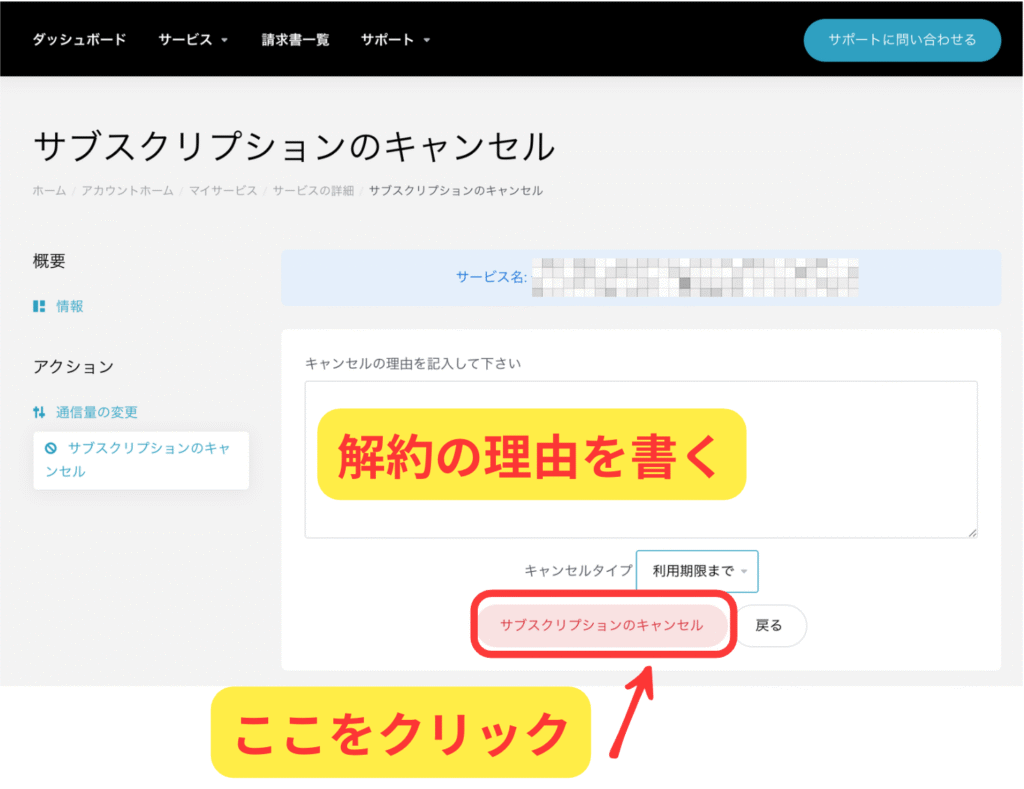Click the 情報 panel icon in sidebar
This screenshot has width=1024, height=789.
39,307
